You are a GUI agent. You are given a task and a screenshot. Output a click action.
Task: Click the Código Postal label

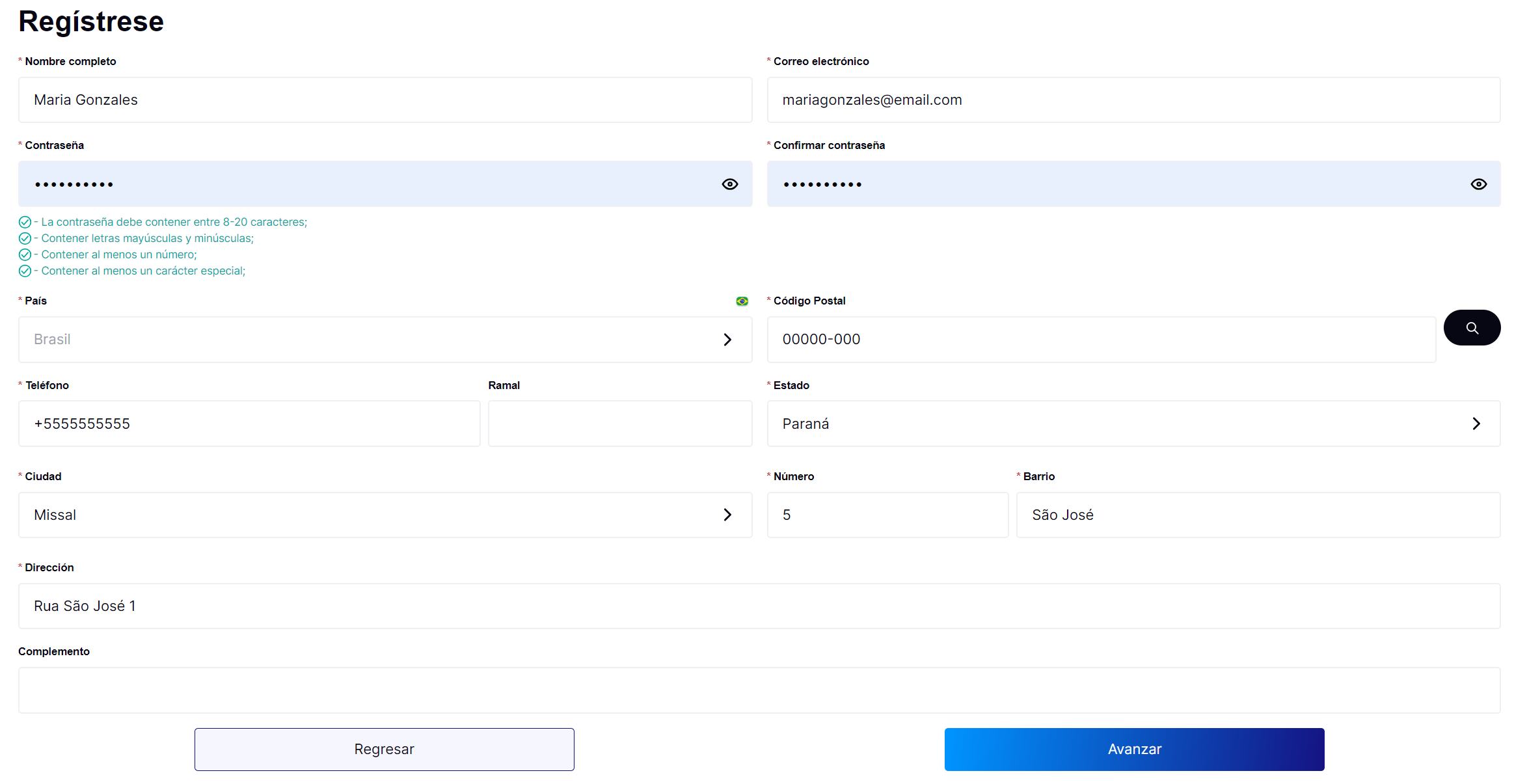(x=809, y=301)
